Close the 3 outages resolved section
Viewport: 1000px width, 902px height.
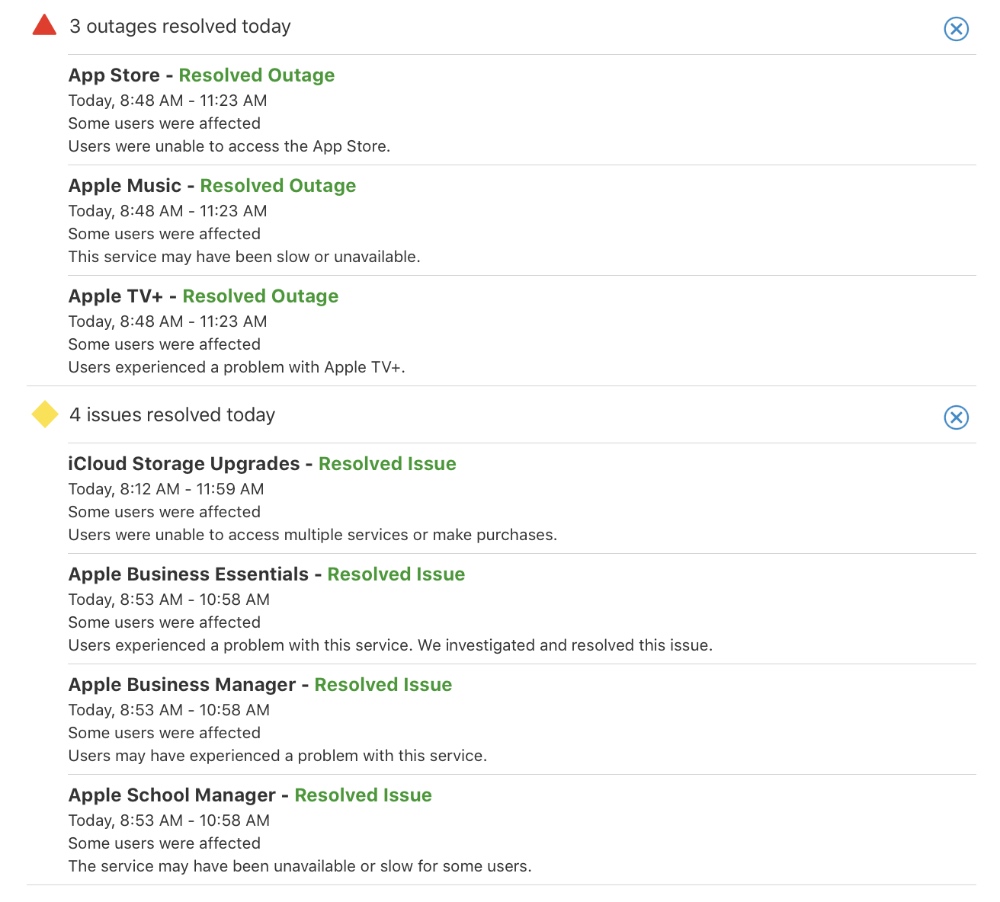[x=956, y=29]
